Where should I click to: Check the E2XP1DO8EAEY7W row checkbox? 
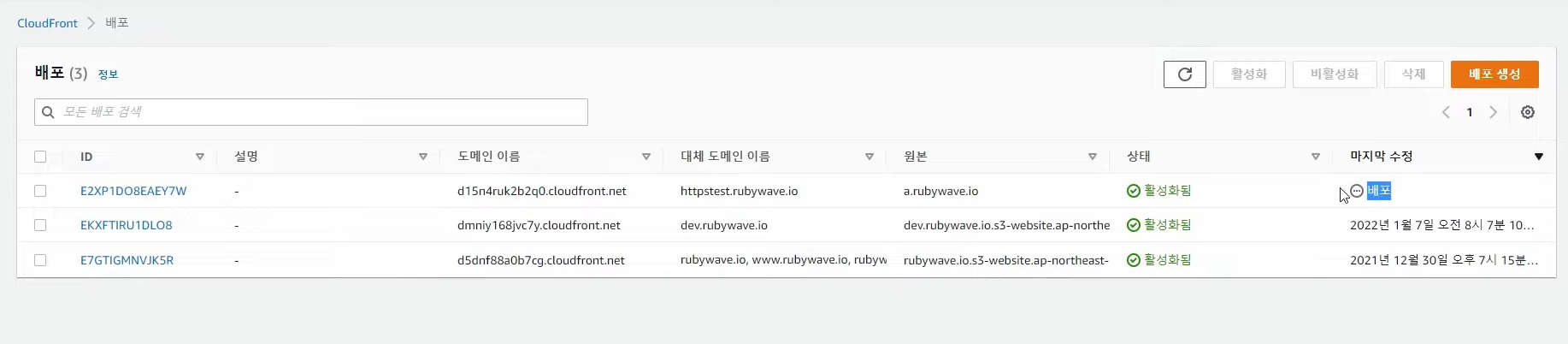[40, 191]
